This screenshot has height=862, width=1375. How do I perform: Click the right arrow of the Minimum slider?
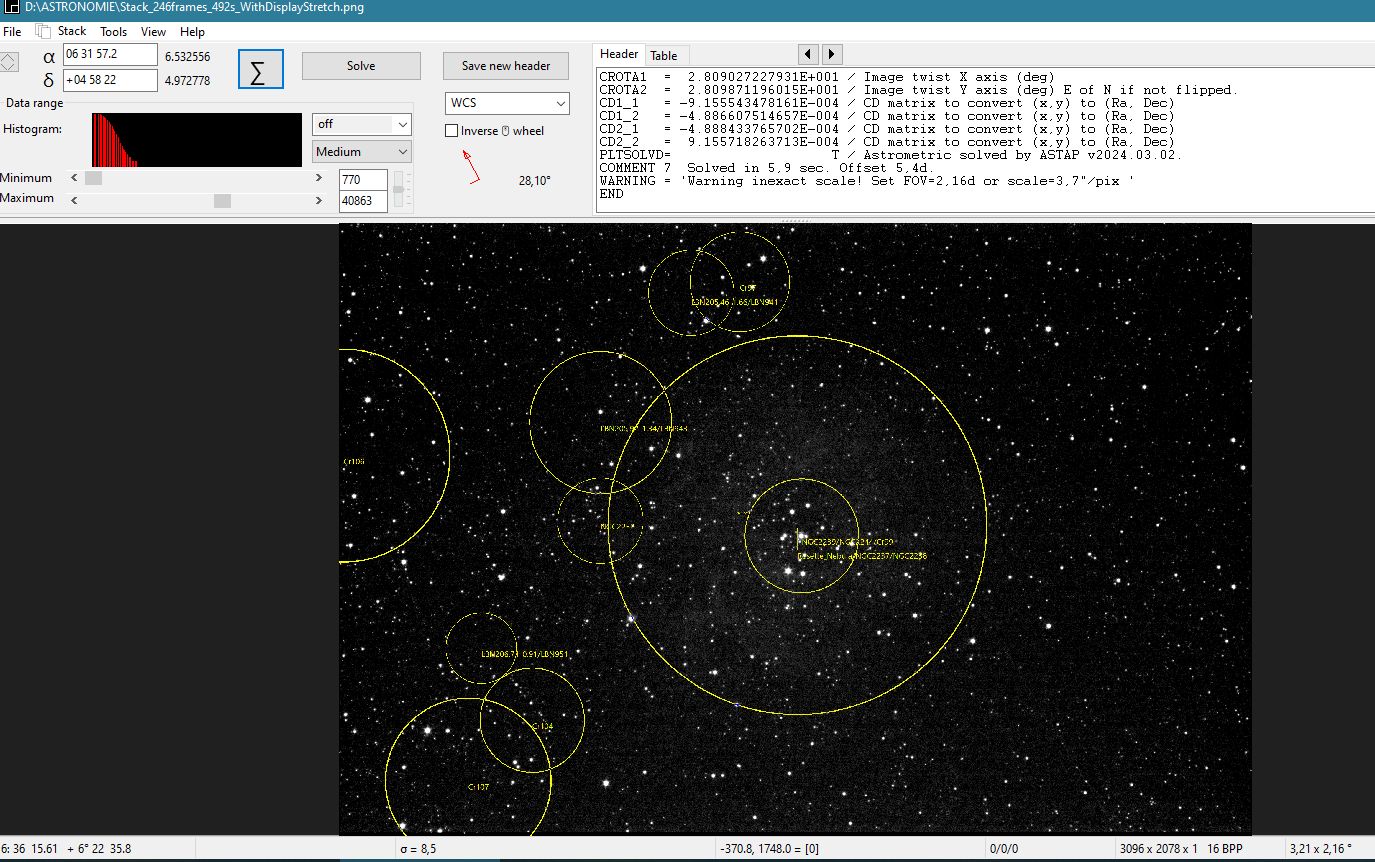point(319,178)
